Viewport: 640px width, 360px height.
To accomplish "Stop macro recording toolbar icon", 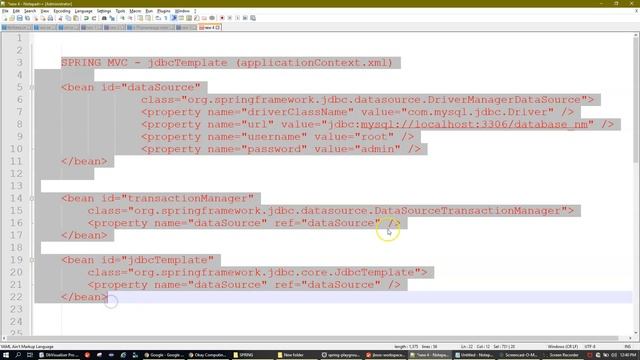I will click(229, 18).
